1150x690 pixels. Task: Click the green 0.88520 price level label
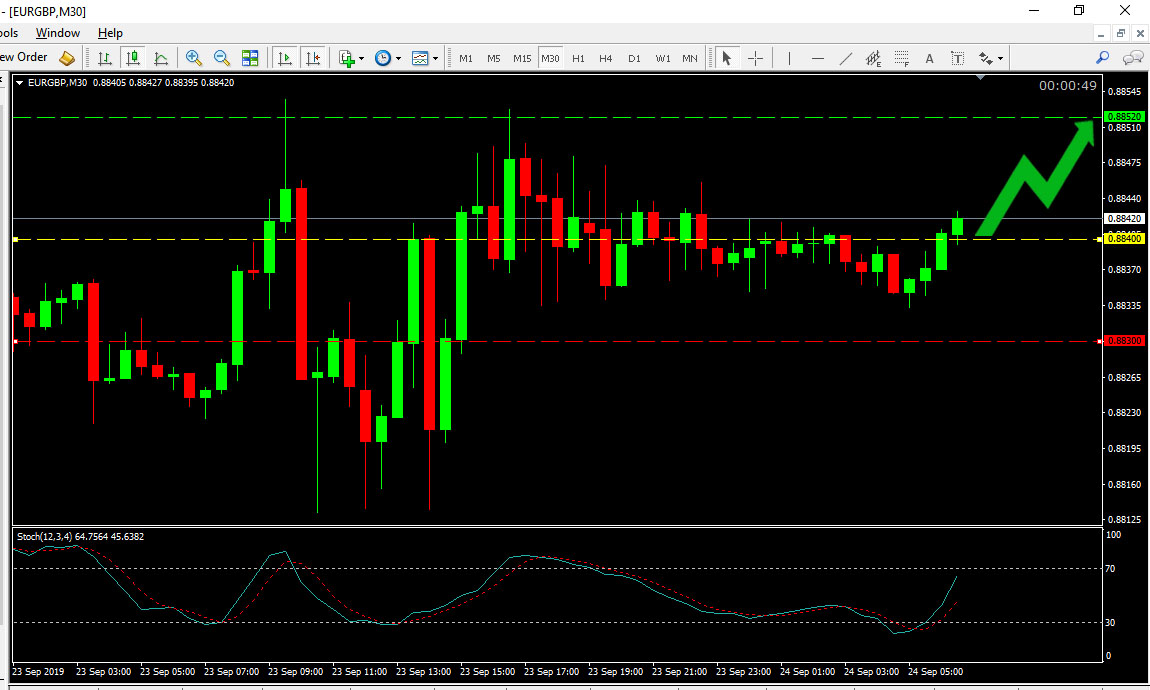tap(1124, 117)
